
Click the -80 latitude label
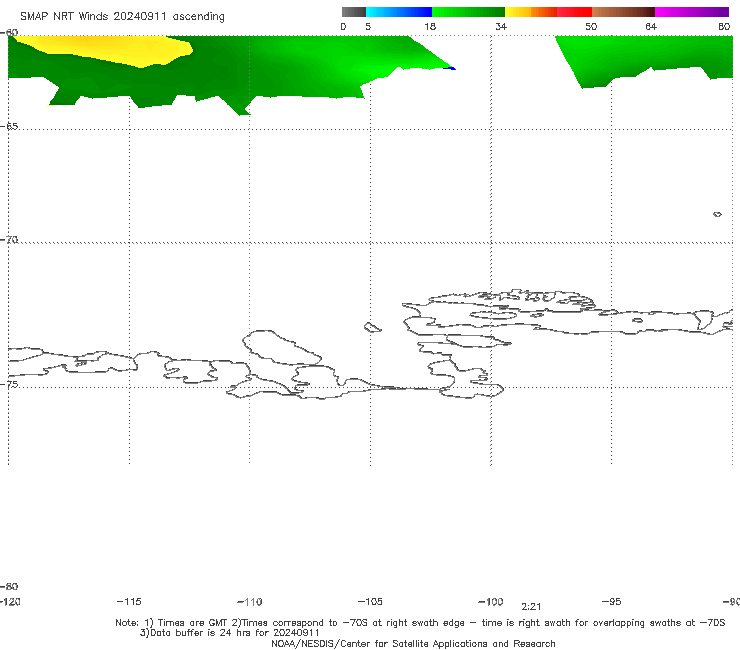click(9, 586)
